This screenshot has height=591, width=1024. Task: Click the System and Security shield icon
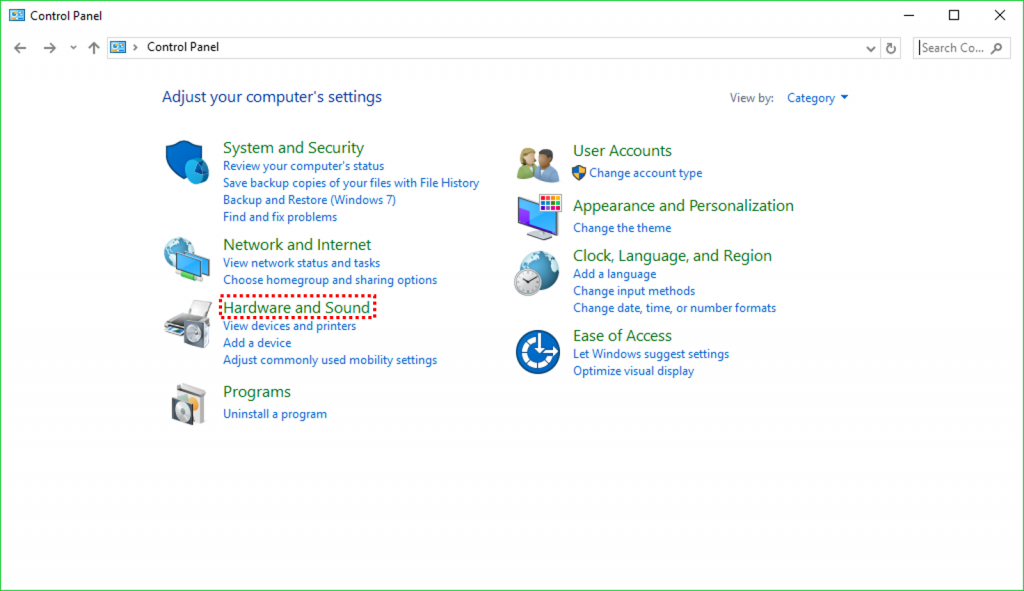tap(187, 162)
